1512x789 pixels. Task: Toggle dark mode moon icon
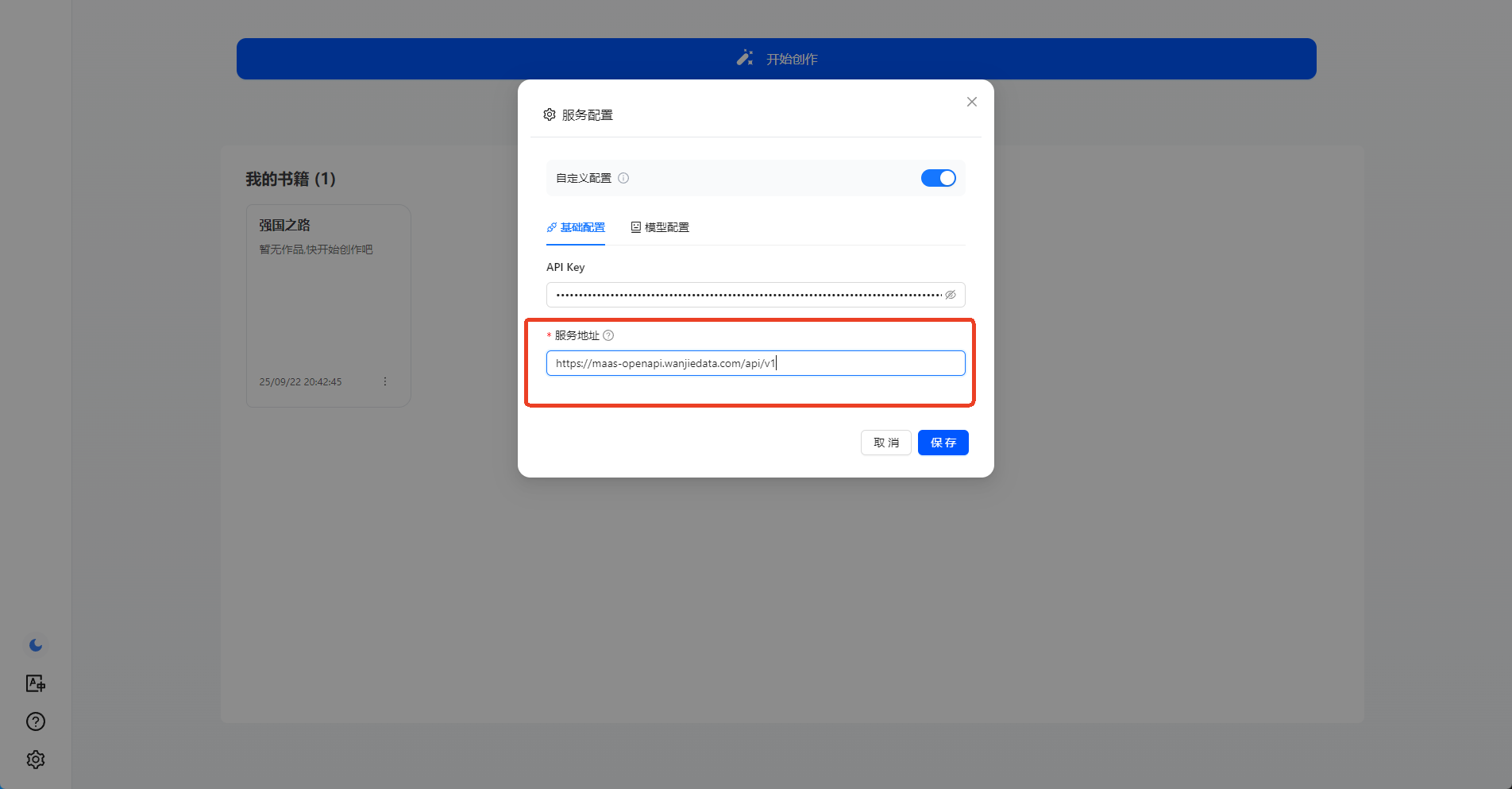[x=36, y=645]
